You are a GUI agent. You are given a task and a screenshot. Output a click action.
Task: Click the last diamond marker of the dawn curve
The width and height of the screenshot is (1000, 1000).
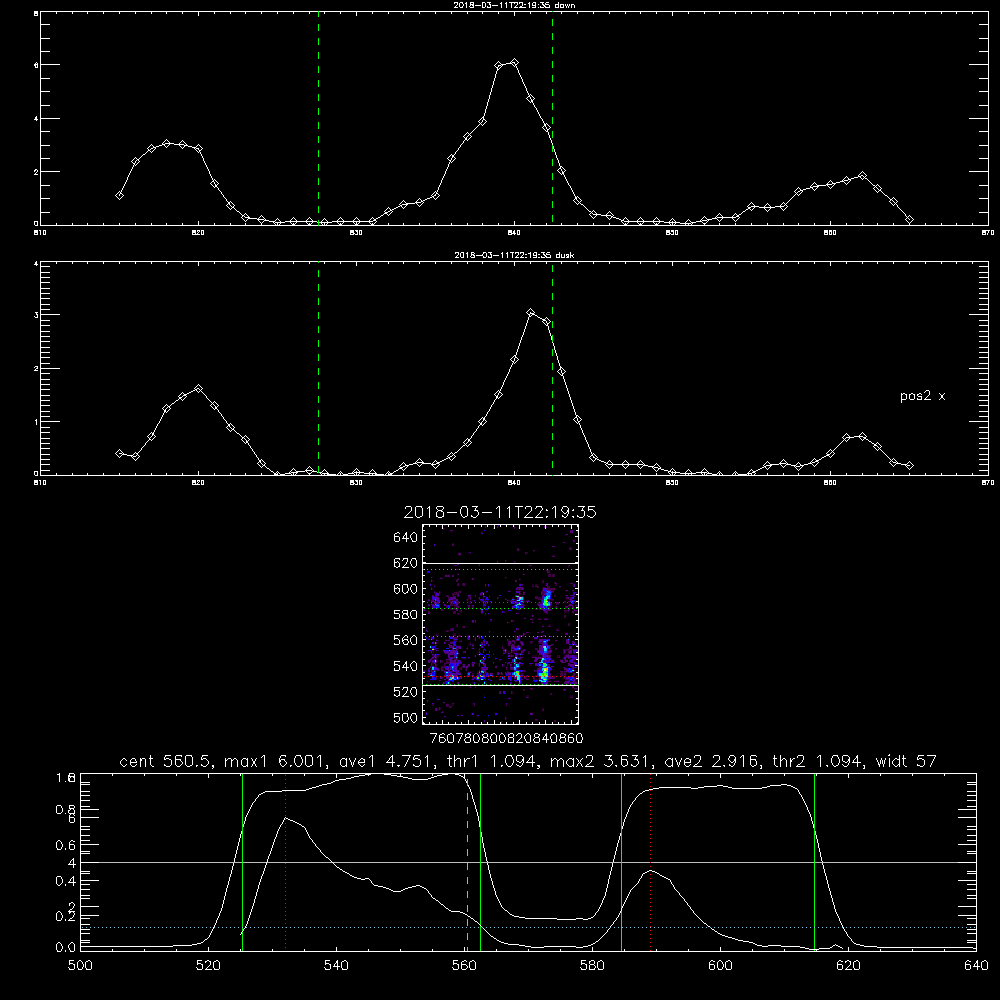click(909, 219)
